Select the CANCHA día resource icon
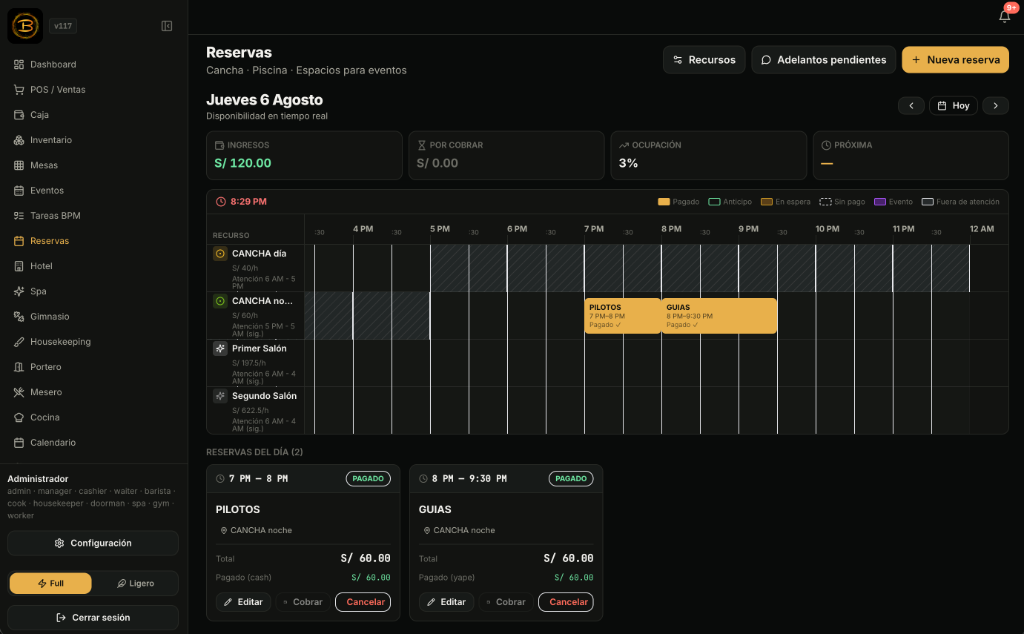The height and width of the screenshot is (634, 1024). point(220,253)
